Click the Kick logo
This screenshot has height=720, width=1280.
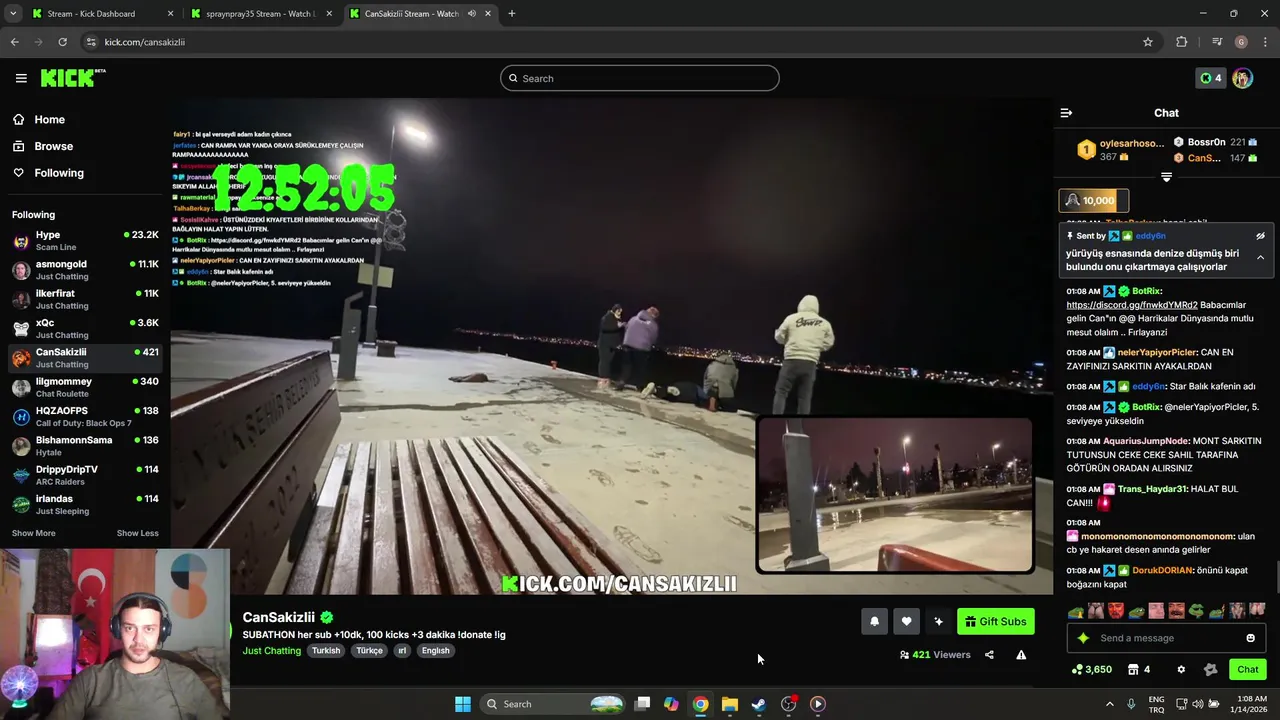click(73, 78)
